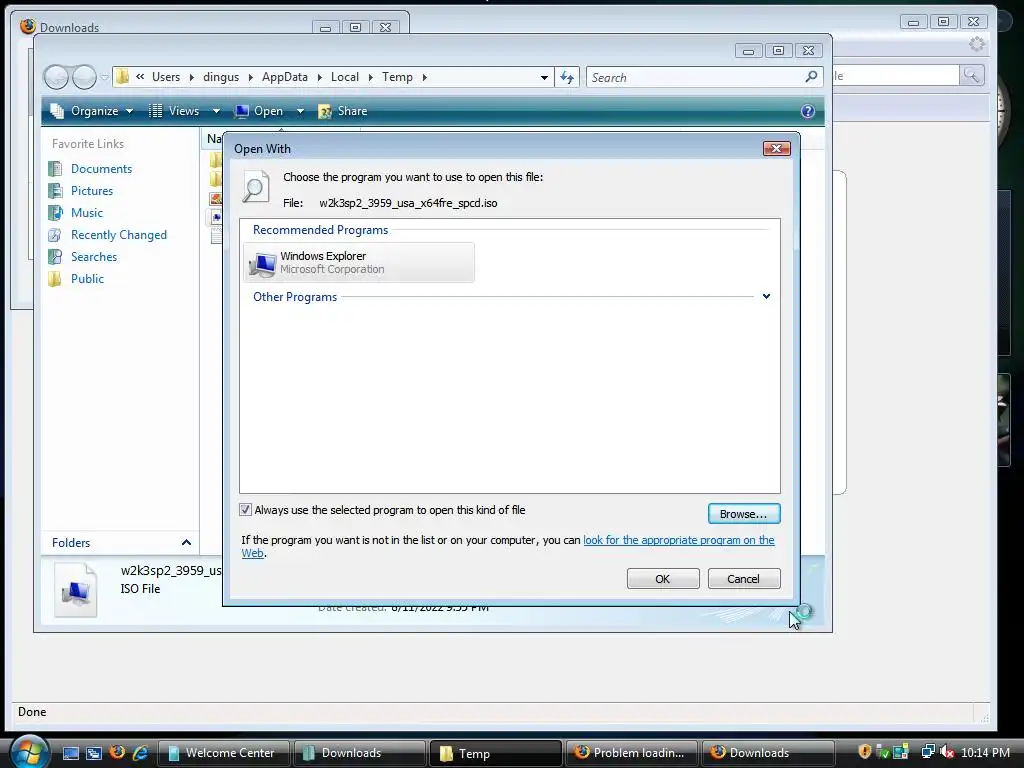Click the gear icon in background window
1024x768 pixels.
[x=977, y=44]
